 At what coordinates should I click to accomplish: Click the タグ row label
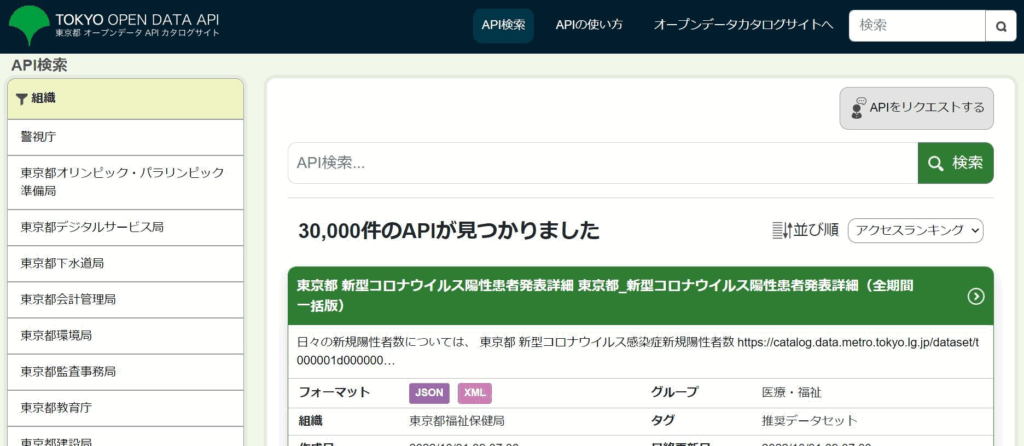click(663, 421)
